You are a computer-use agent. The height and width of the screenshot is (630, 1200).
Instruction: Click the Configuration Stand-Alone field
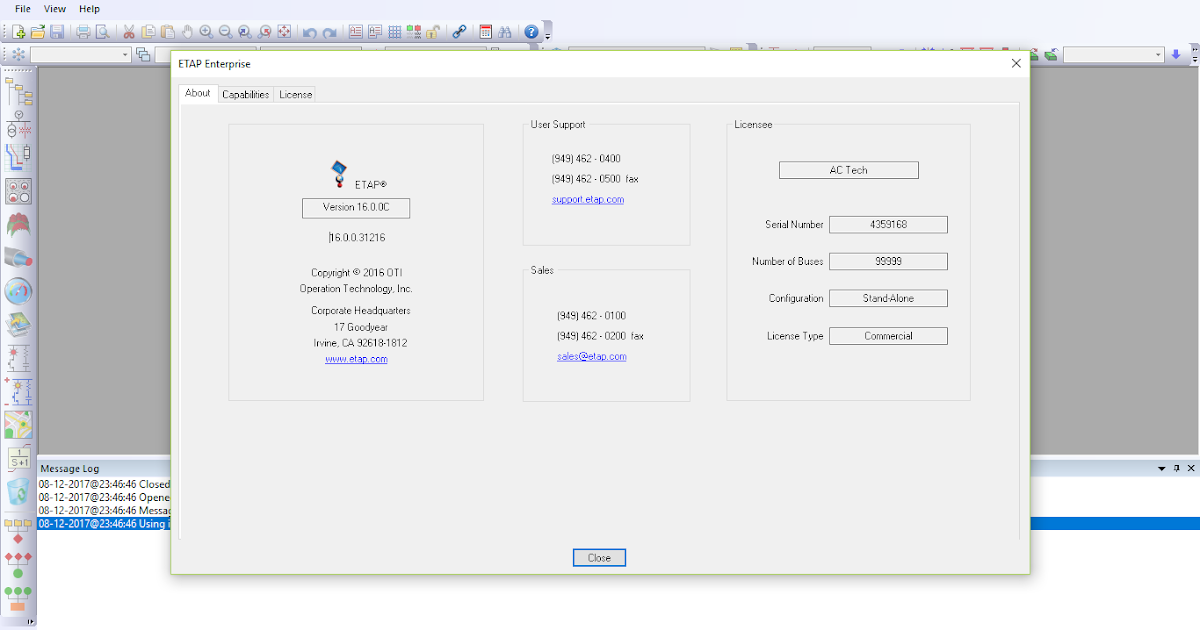tap(889, 299)
